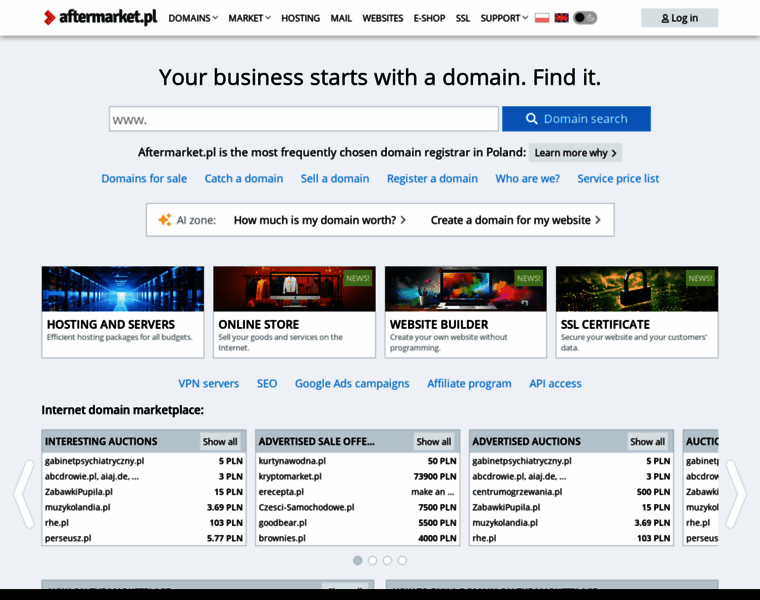This screenshot has width=760, height=600.
Task: Open Who are we? link
Action: [527, 178]
